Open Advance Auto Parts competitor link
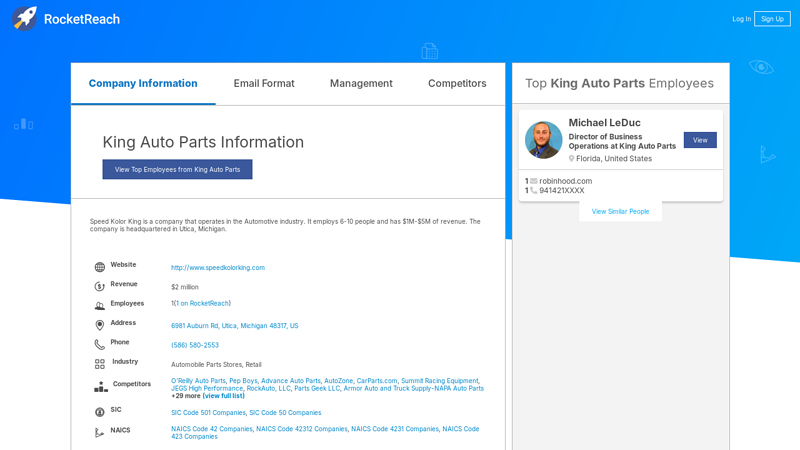The width and height of the screenshot is (800, 450). (x=291, y=381)
